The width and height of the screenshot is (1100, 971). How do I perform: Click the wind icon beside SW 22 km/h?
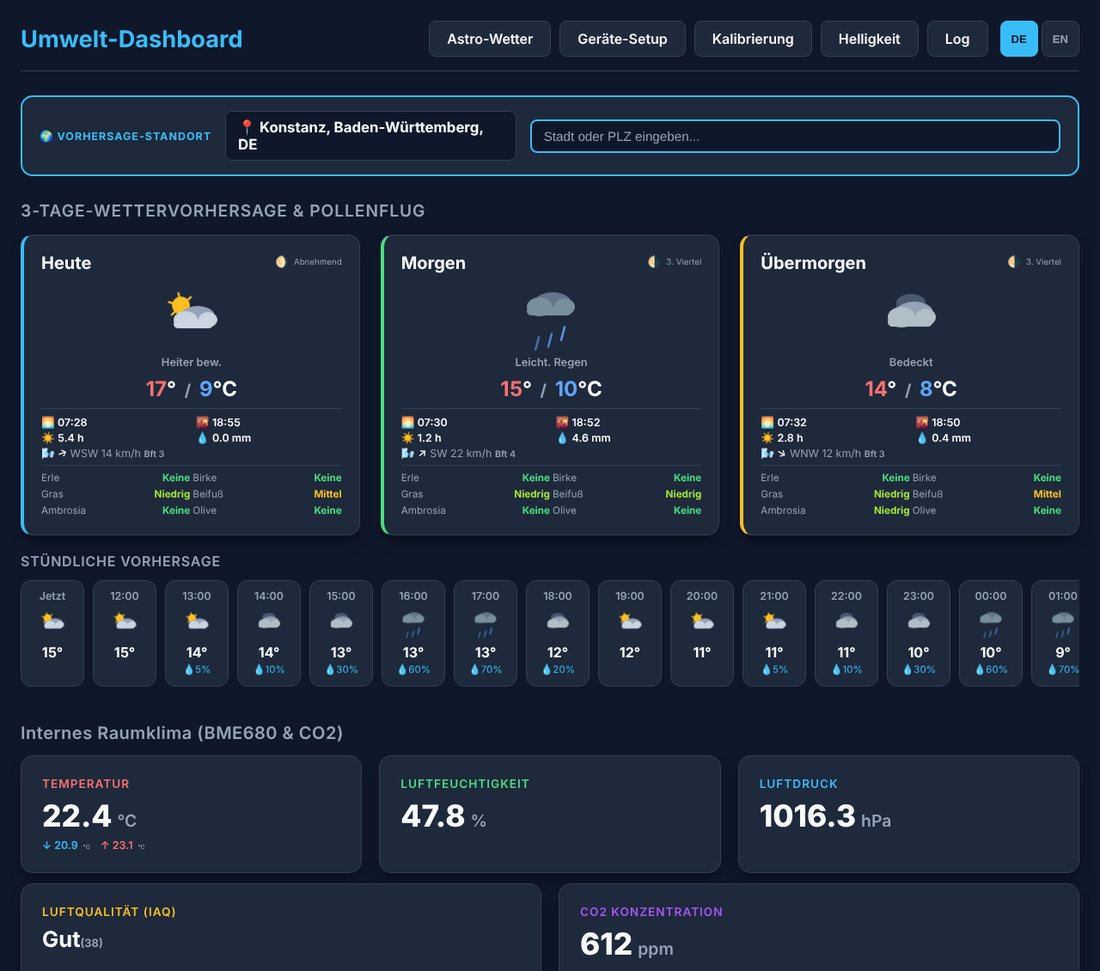click(x=408, y=453)
